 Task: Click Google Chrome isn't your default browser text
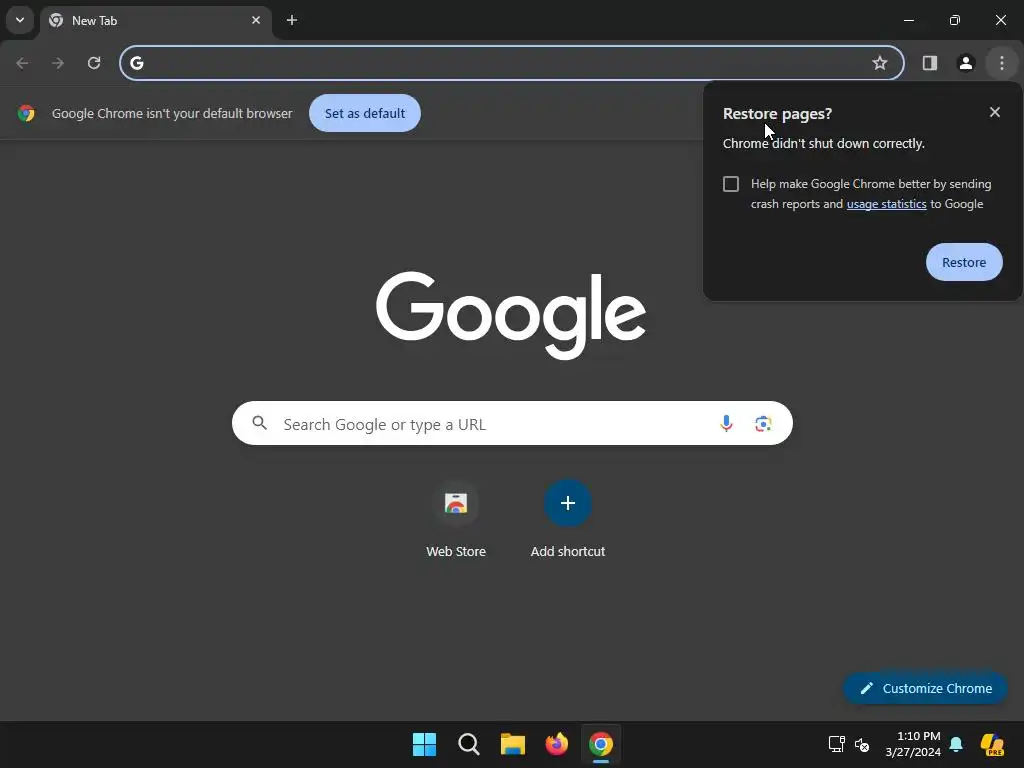click(x=172, y=113)
